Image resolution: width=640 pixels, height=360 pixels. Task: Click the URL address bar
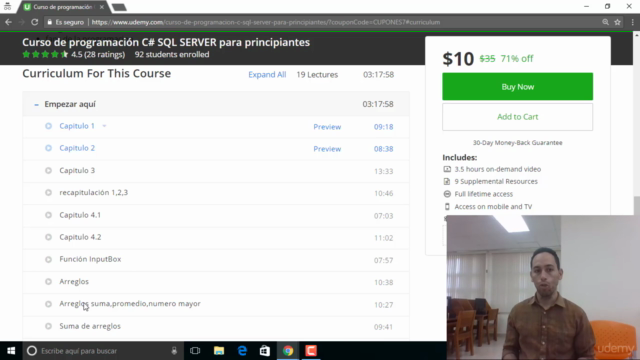click(x=265, y=22)
